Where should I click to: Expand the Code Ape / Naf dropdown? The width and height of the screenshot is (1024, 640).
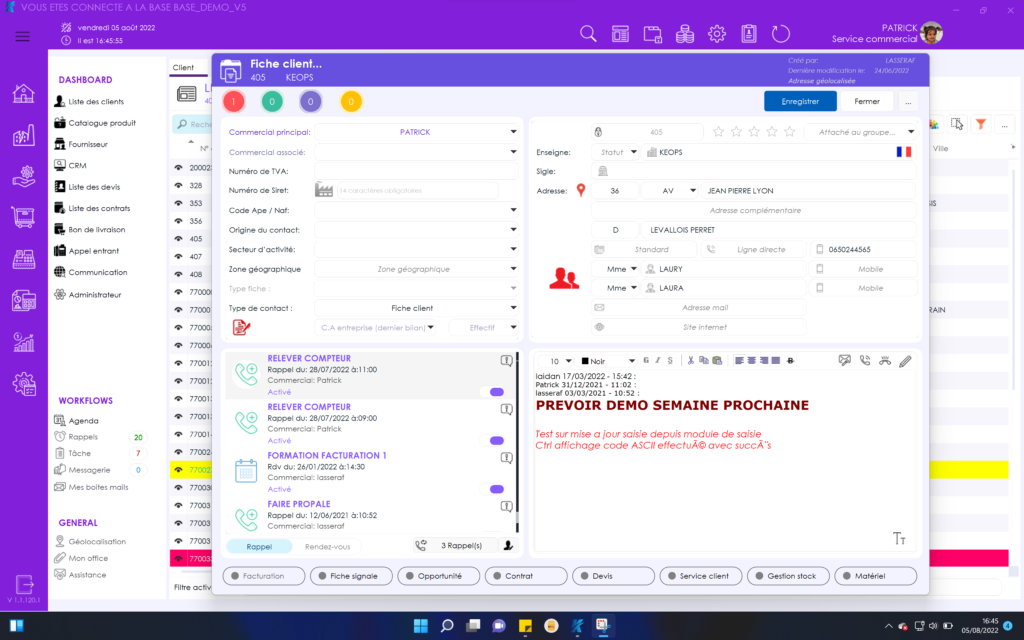coord(513,210)
